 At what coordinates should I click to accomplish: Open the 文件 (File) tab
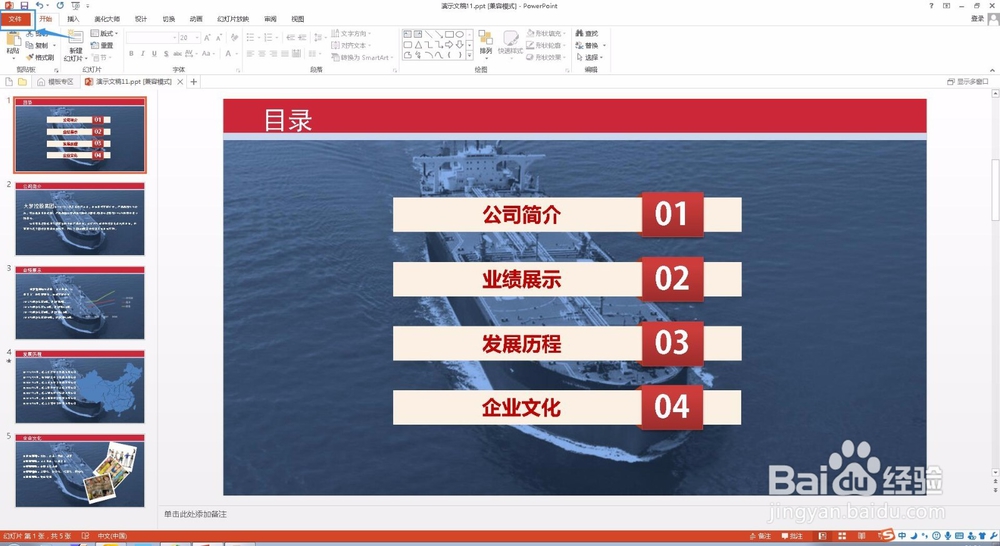coord(15,19)
